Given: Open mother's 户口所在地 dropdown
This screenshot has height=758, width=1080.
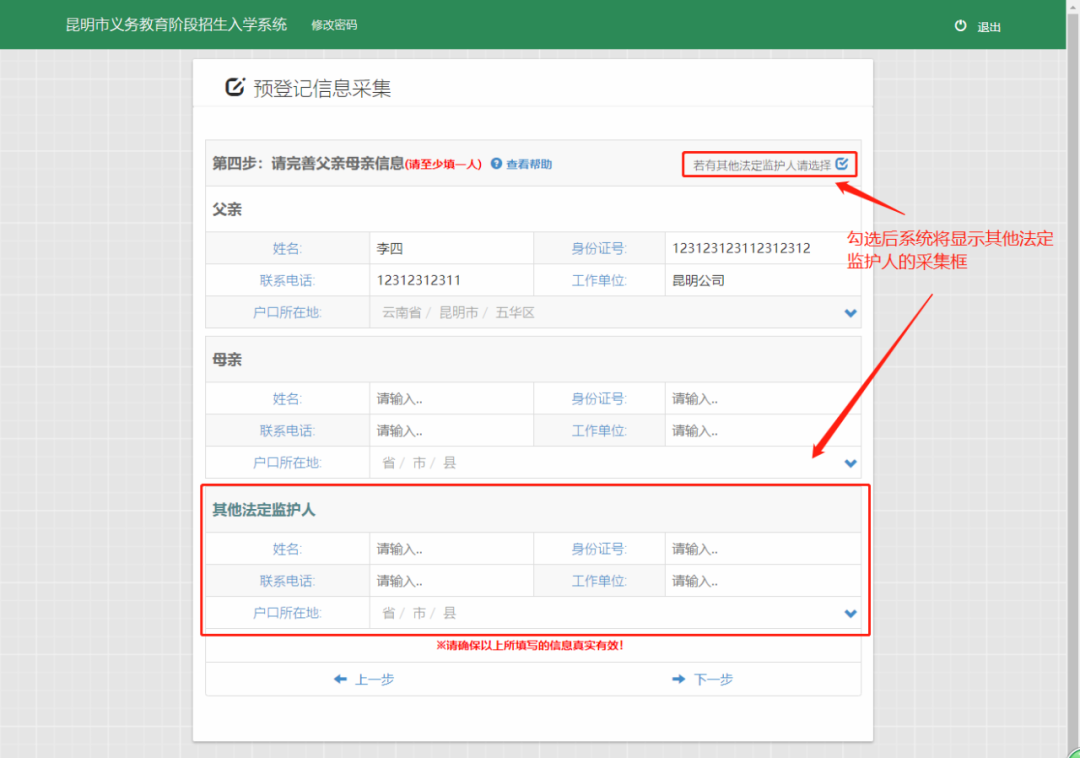Looking at the screenshot, I should (x=851, y=463).
